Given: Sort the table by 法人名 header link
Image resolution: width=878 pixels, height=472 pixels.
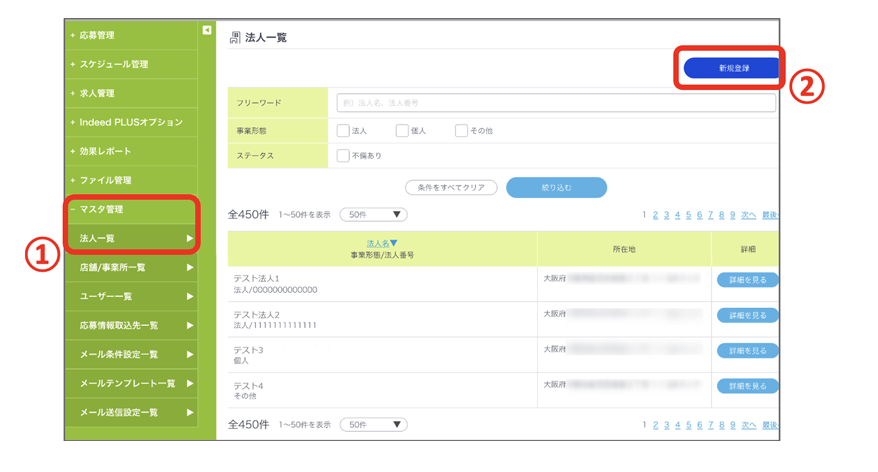Looking at the screenshot, I should [x=380, y=244].
